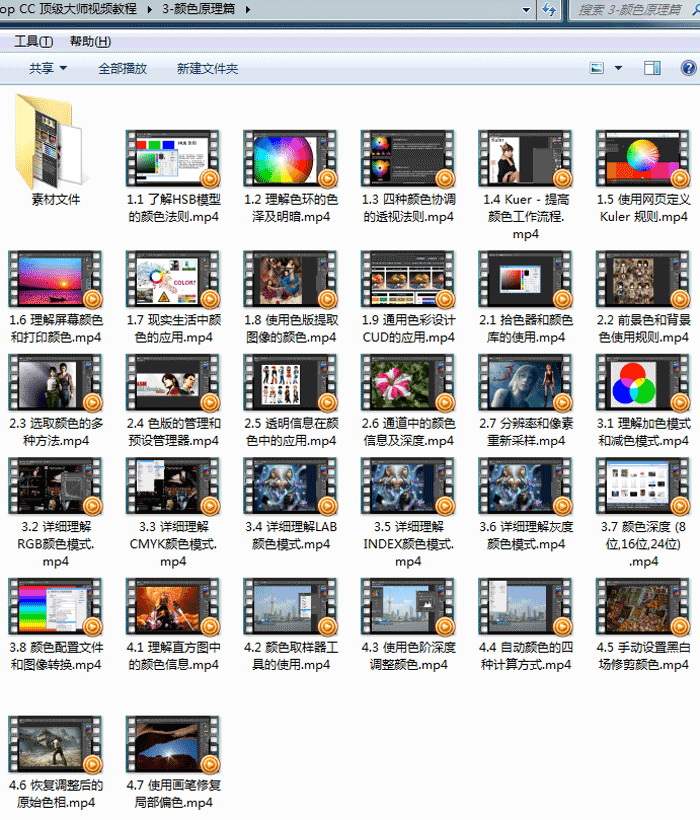Open the 帮助(H) menu

90,41
